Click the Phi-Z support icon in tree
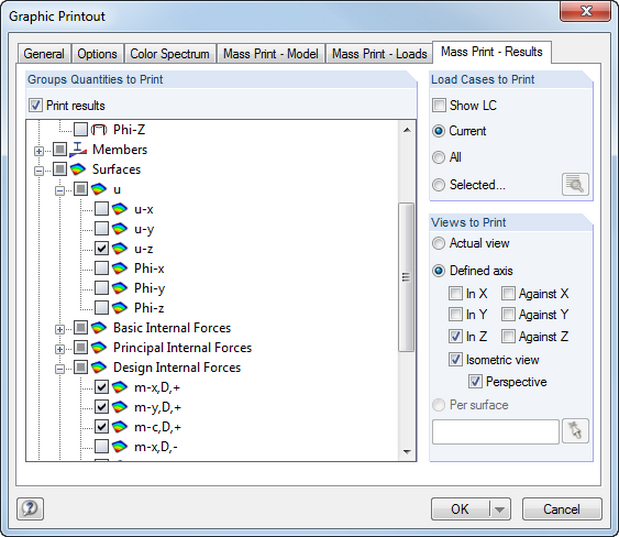This screenshot has width=619, height=537. pyautogui.click(x=99, y=129)
